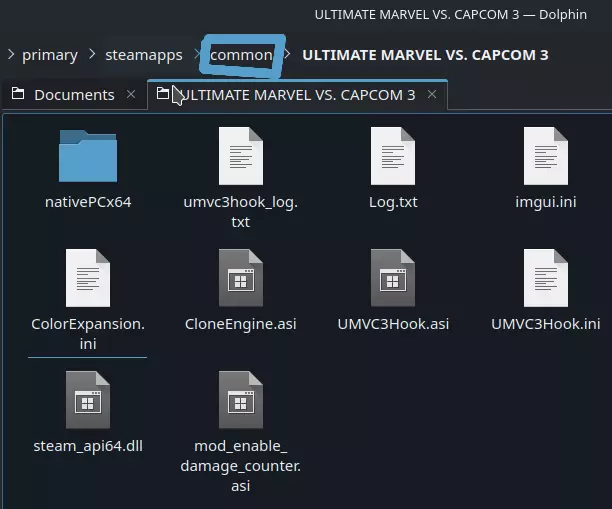Image resolution: width=612 pixels, height=509 pixels.
Task: Click the nativePCx64 name label
Action: [x=88, y=202]
